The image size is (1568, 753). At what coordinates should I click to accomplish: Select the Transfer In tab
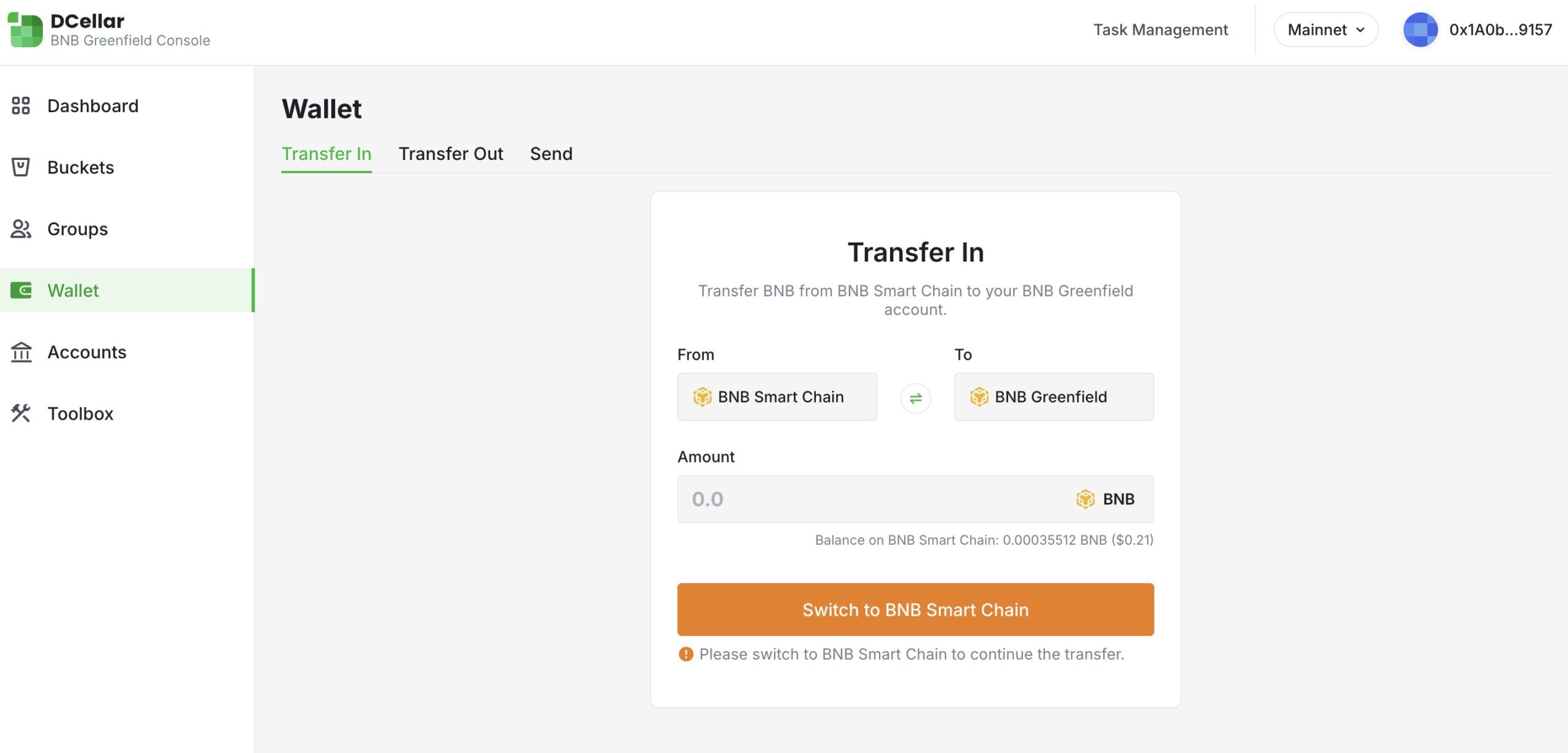coord(326,153)
